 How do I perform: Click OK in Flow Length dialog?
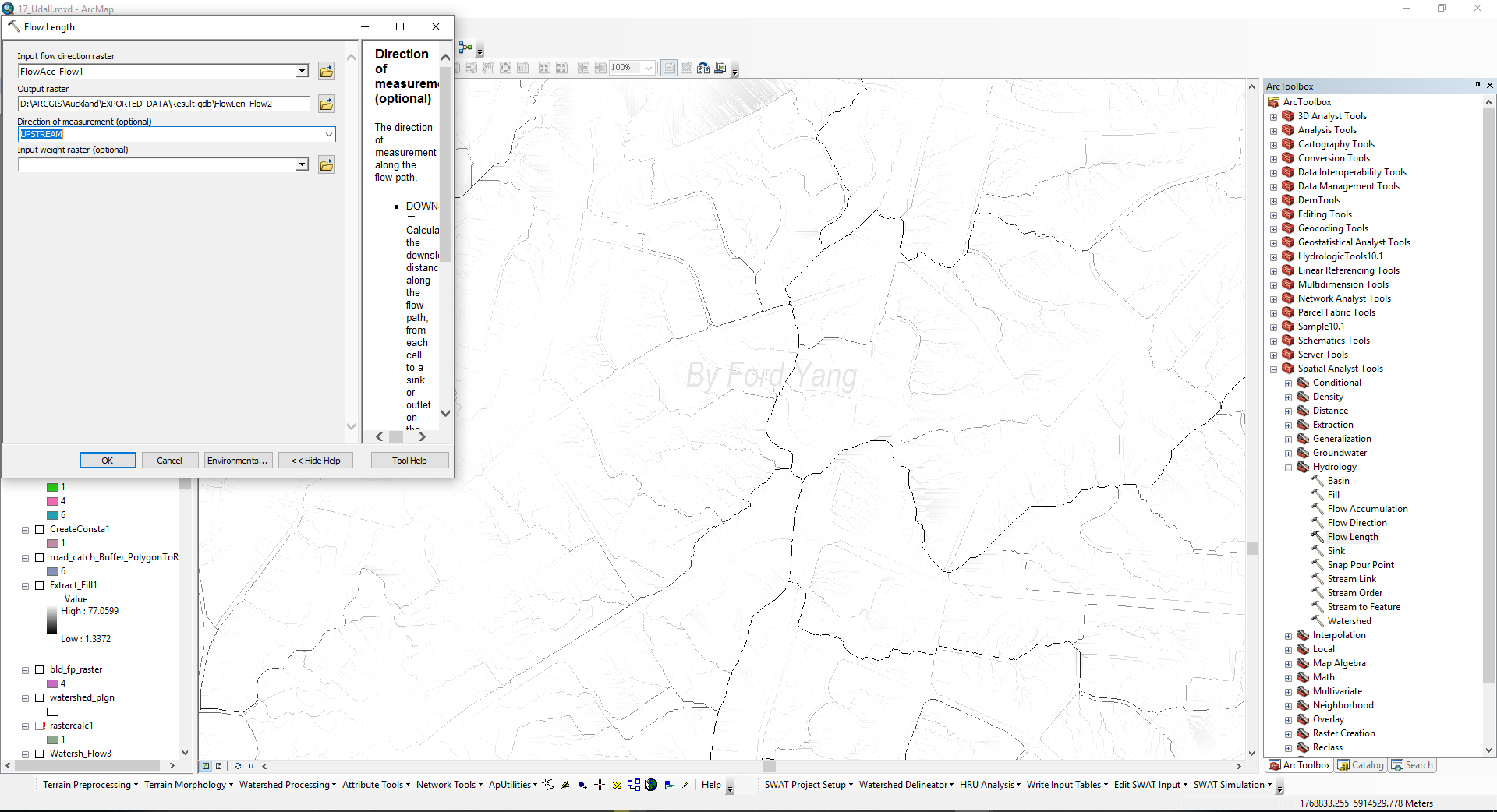(x=108, y=461)
